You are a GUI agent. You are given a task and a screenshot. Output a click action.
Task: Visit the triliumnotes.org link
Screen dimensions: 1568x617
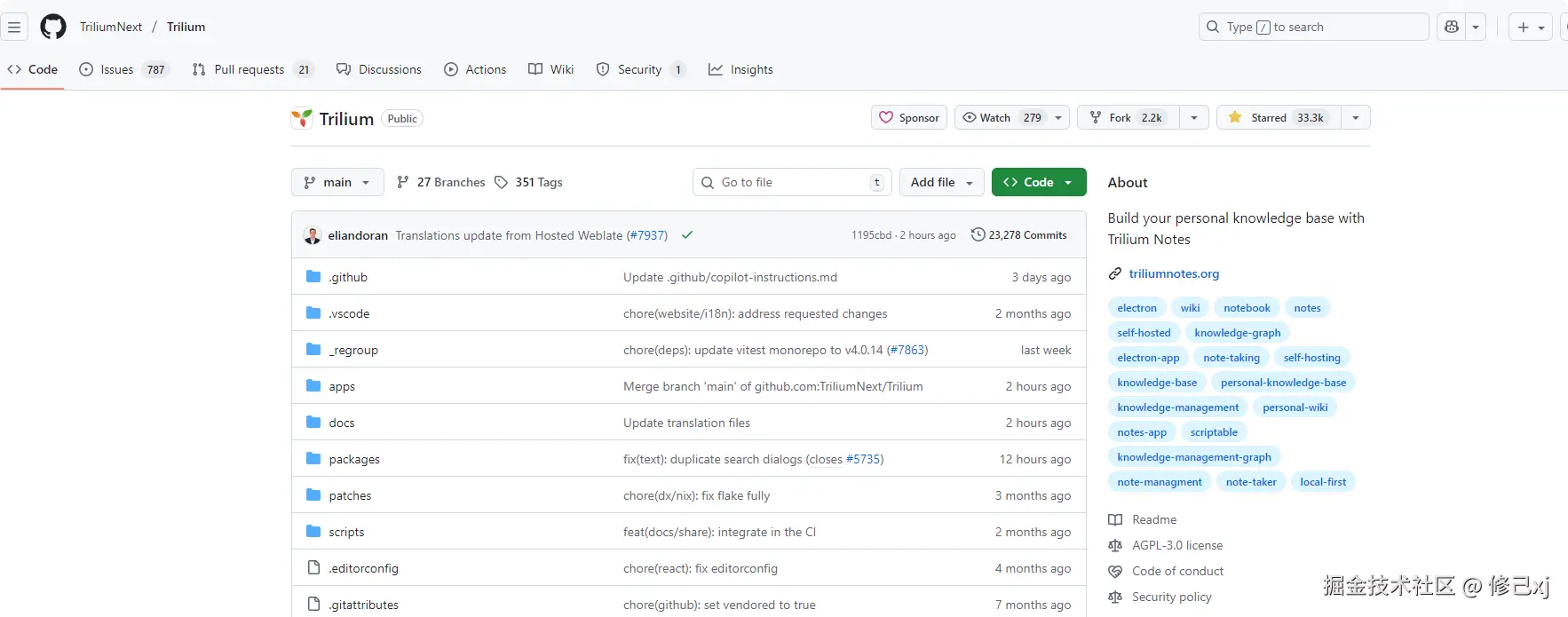click(x=1174, y=273)
